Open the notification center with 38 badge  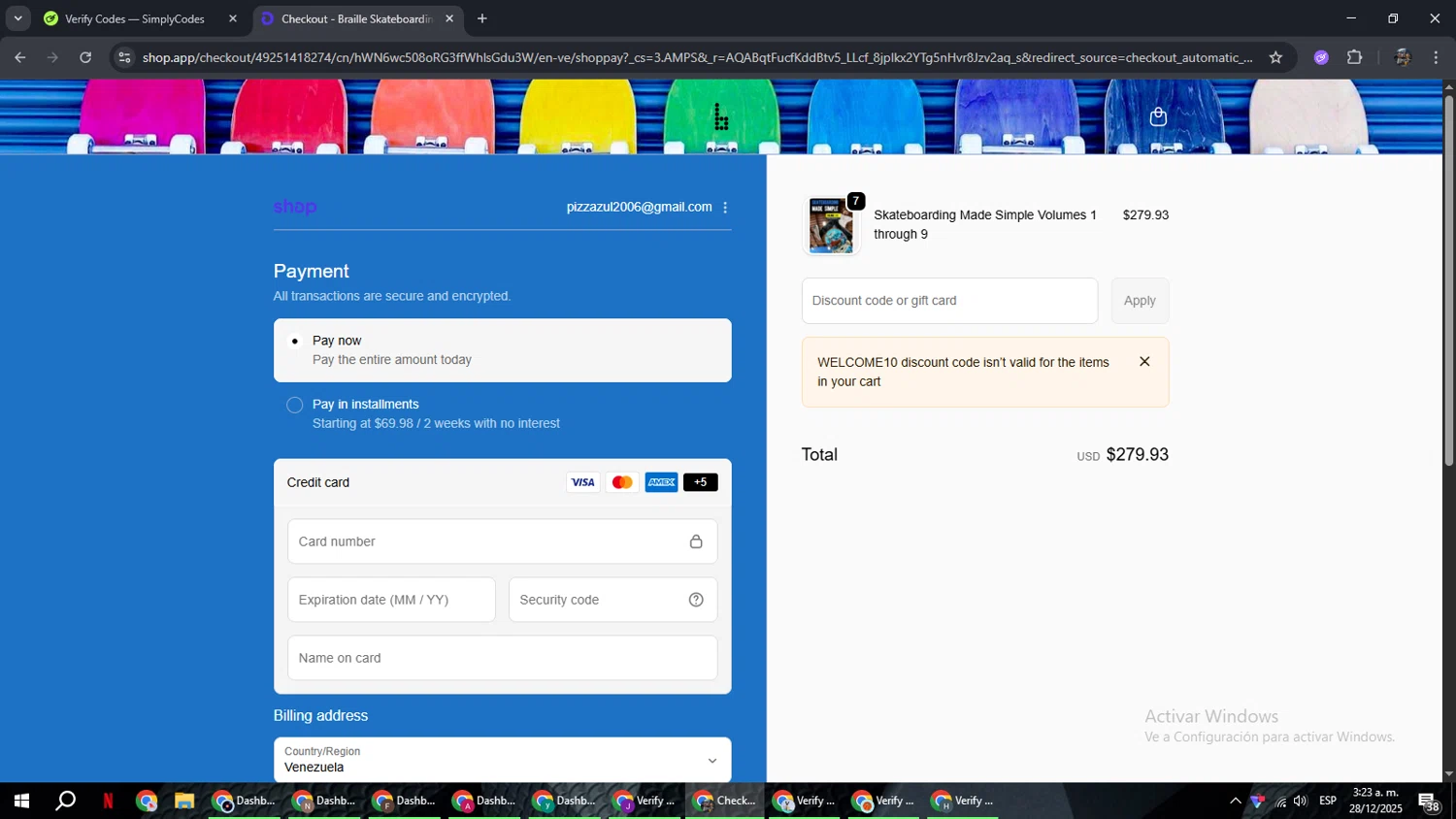tap(1430, 801)
